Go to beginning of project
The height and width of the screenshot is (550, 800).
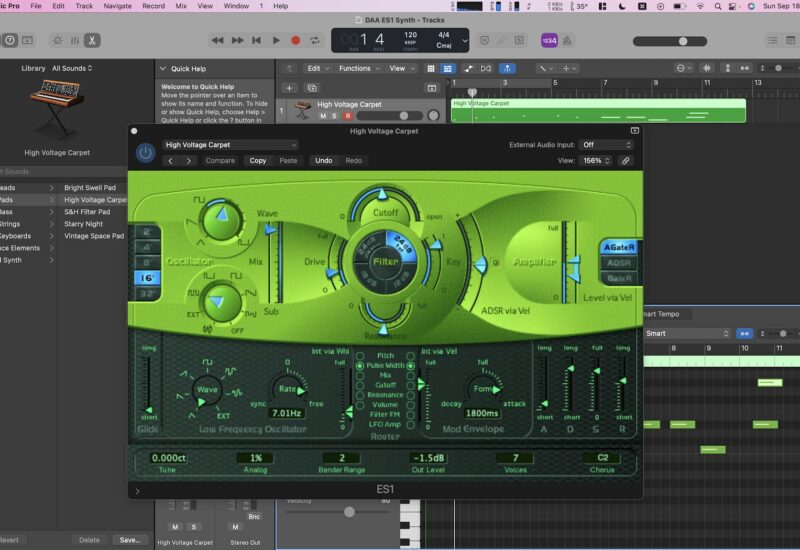[x=257, y=40]
